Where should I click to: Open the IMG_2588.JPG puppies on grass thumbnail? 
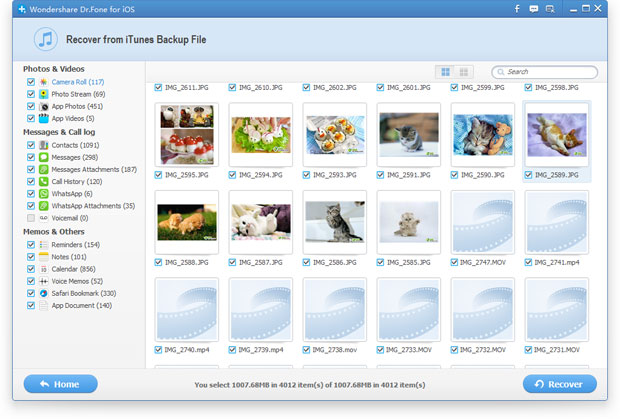[x=187, y=222]
